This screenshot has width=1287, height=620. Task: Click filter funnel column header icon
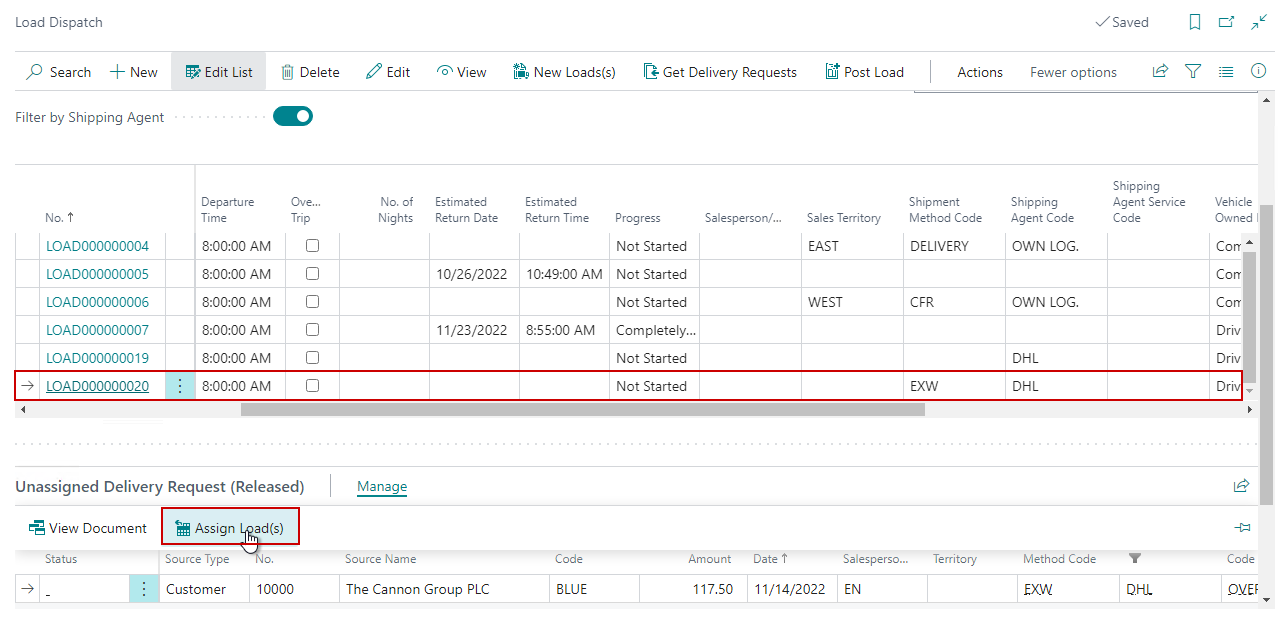(1135, 559)
